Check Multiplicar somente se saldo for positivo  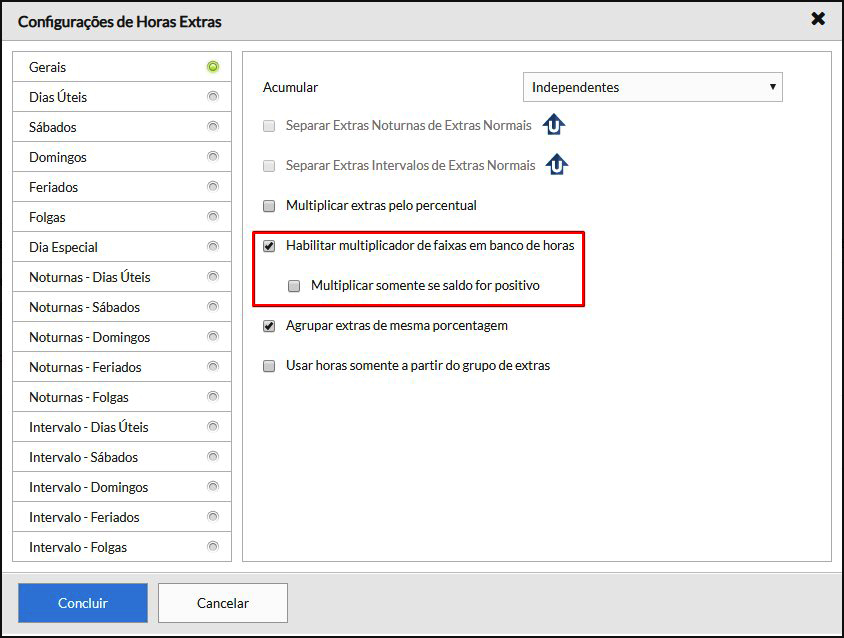[x=294, y=286]
